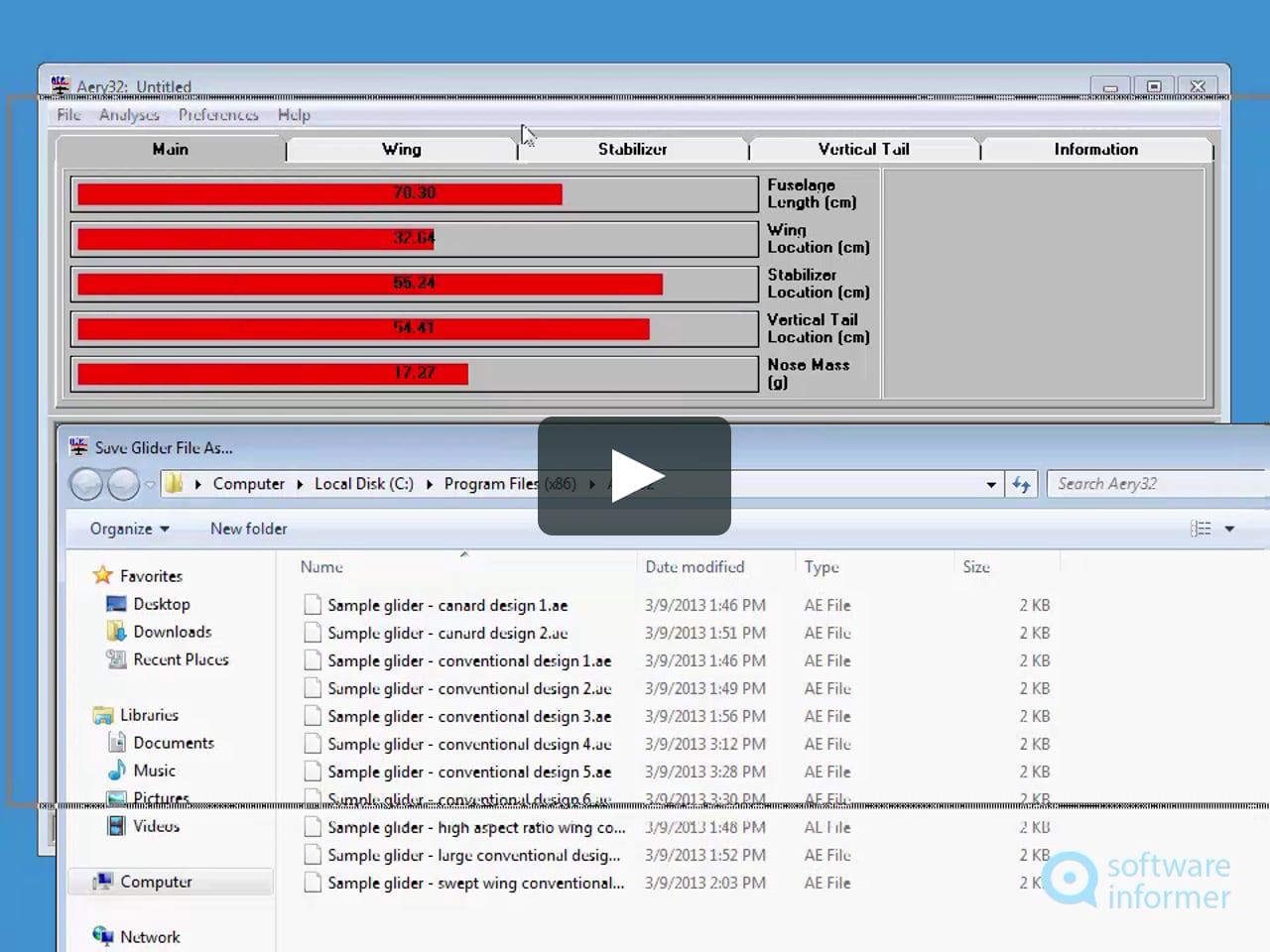Select Favorites in the navigation pane
Viewport: 1270px width, 952px height.
point(151,576)
